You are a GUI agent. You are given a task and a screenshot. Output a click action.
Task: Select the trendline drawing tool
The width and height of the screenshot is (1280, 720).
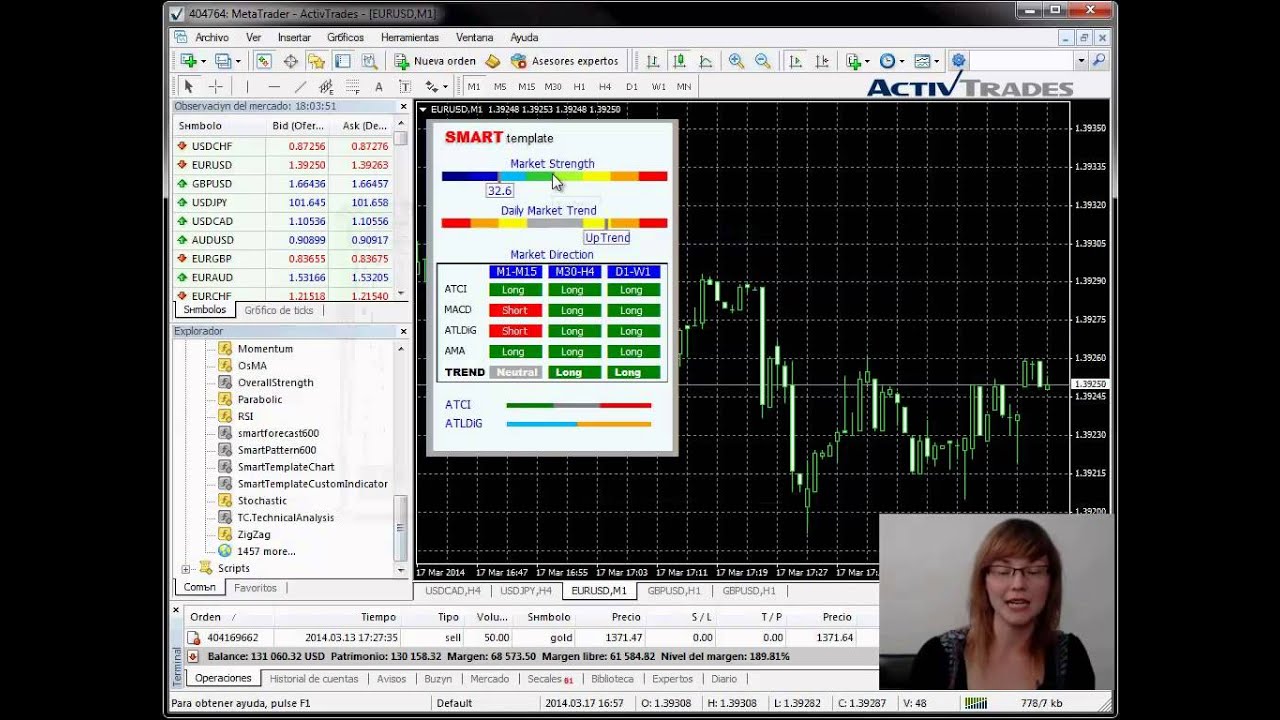click(x=299, y=87)
